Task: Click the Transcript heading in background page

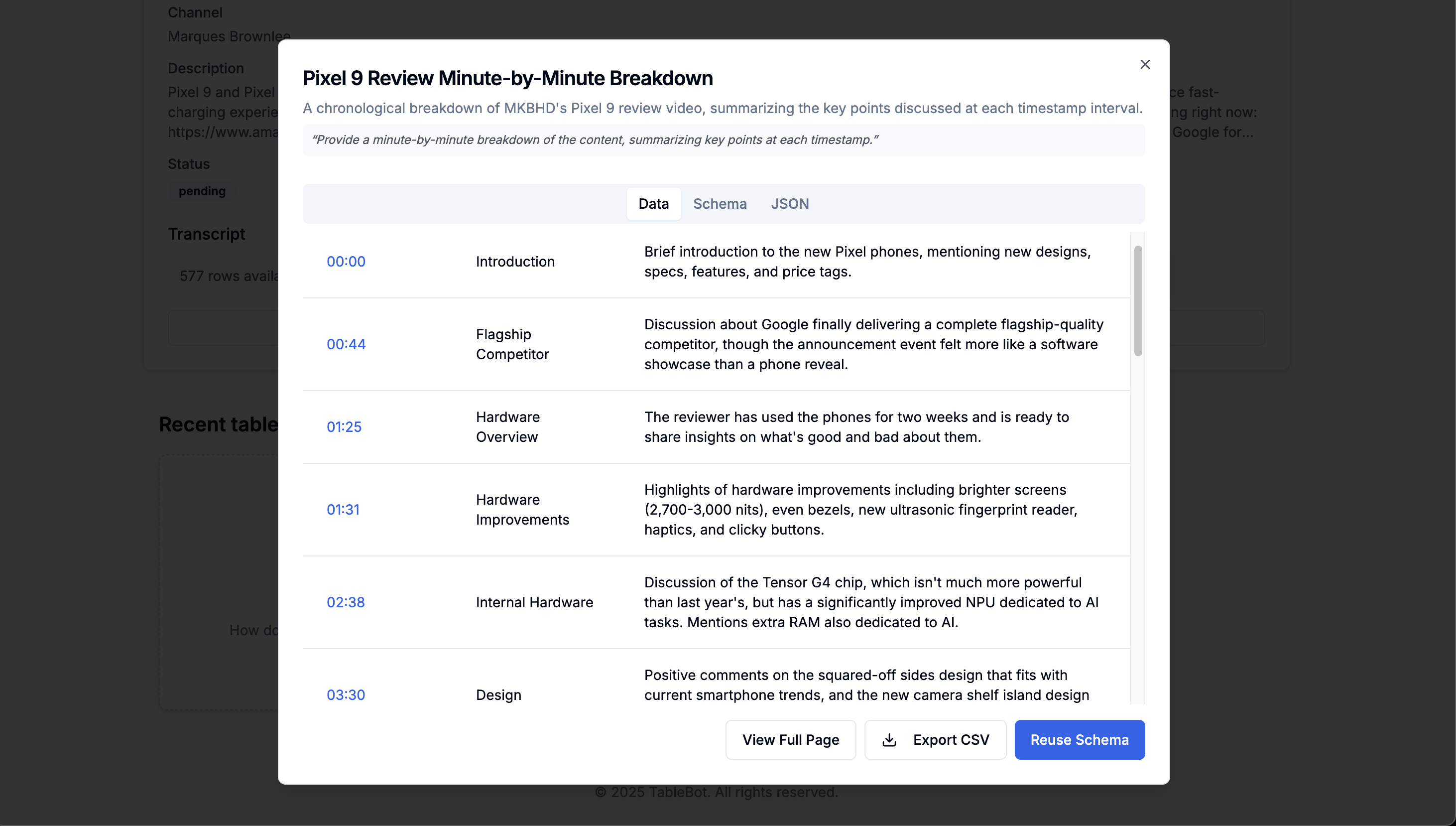Action: pos(206,234)
